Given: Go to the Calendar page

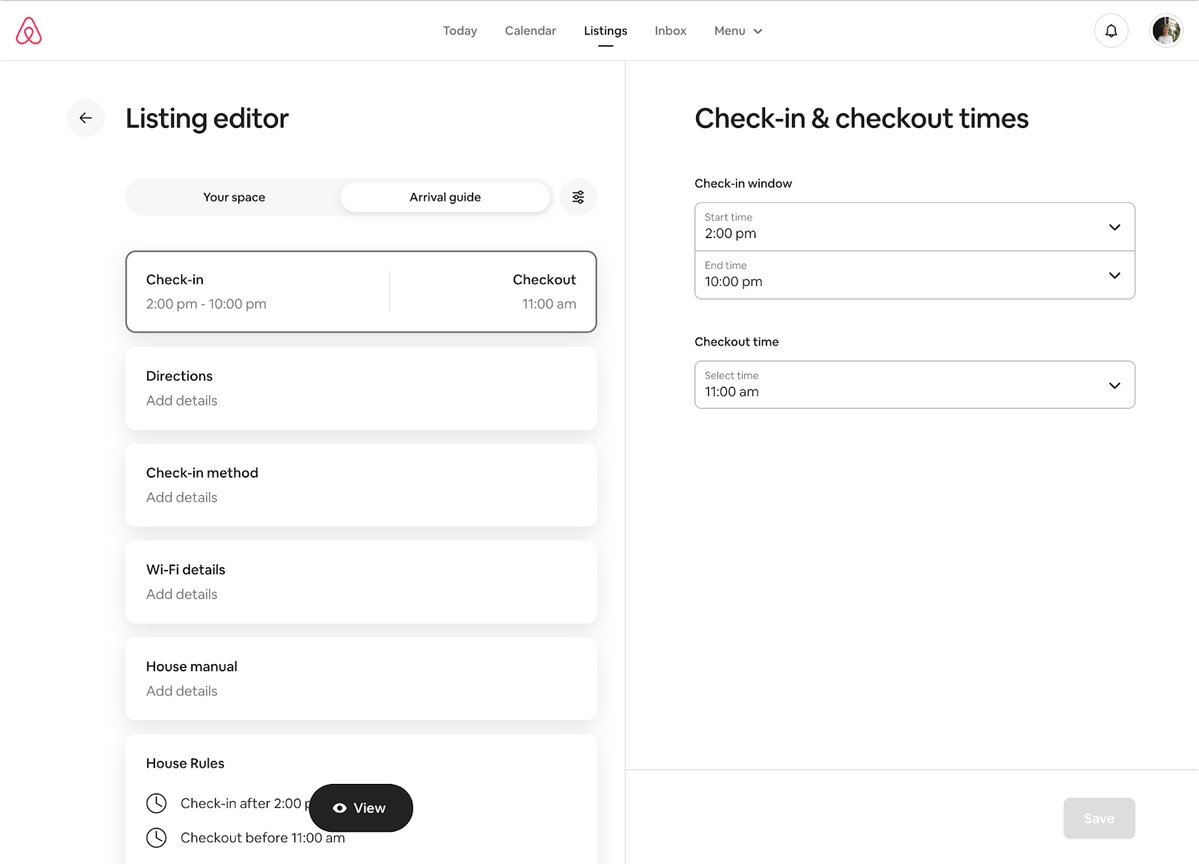Looking at the screenshot, I should pyautogui.click(x=530, y=30).
